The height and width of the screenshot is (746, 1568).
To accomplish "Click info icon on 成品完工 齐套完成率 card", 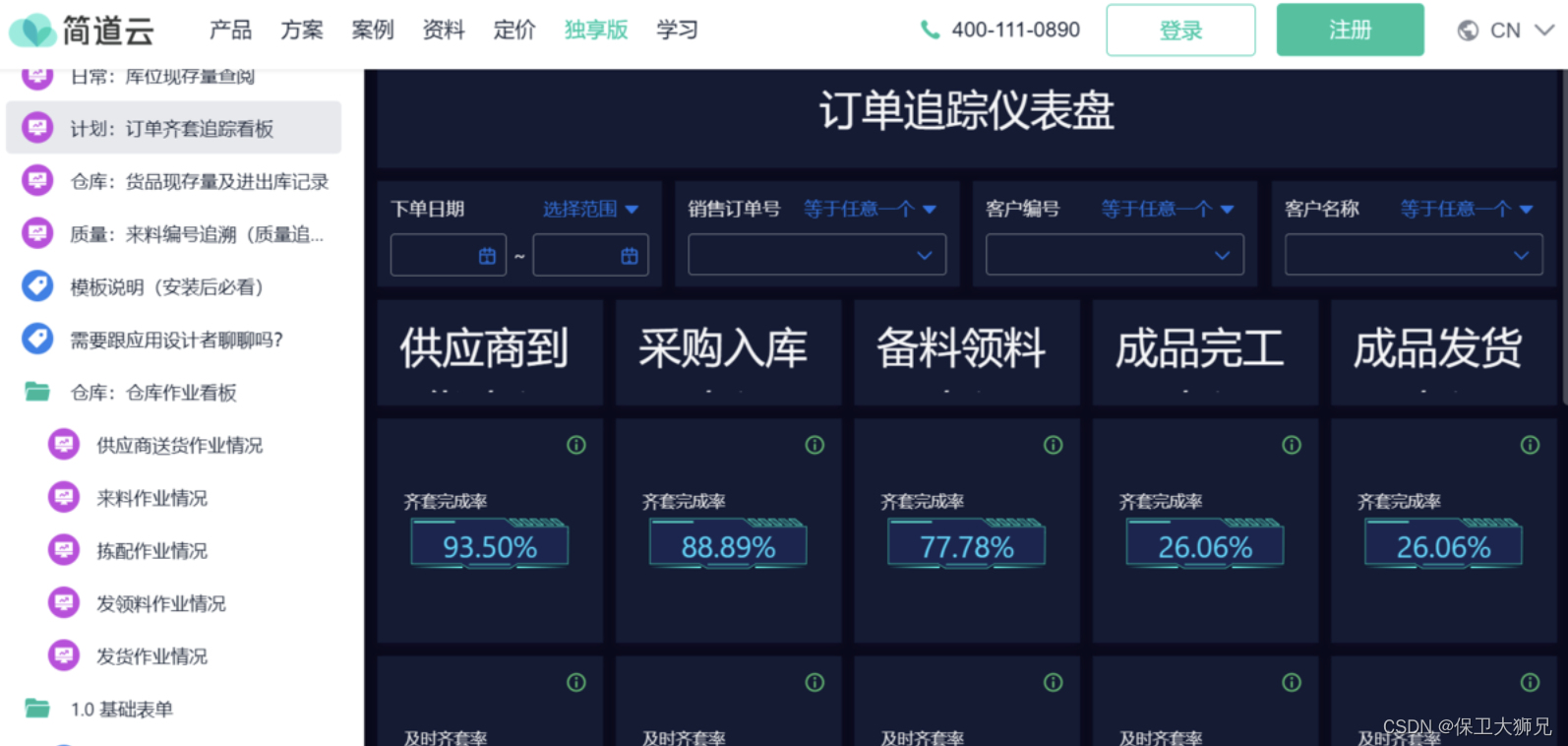I will coord(1292,445).
